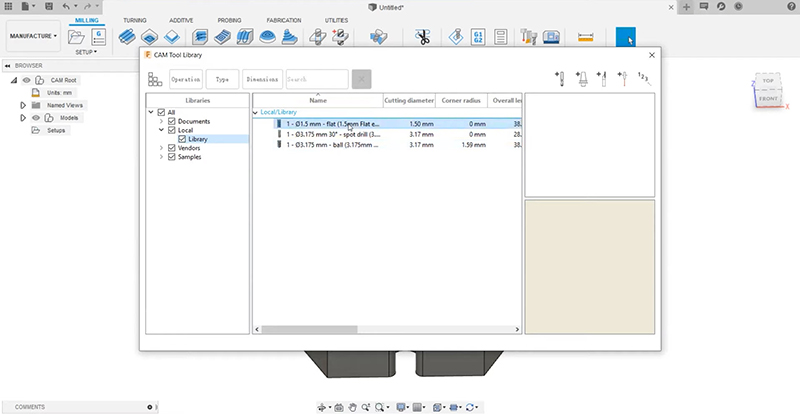Click the Renumber Tools icon
The width and height of the screenshot is (800, 414).
coord(644,78)
